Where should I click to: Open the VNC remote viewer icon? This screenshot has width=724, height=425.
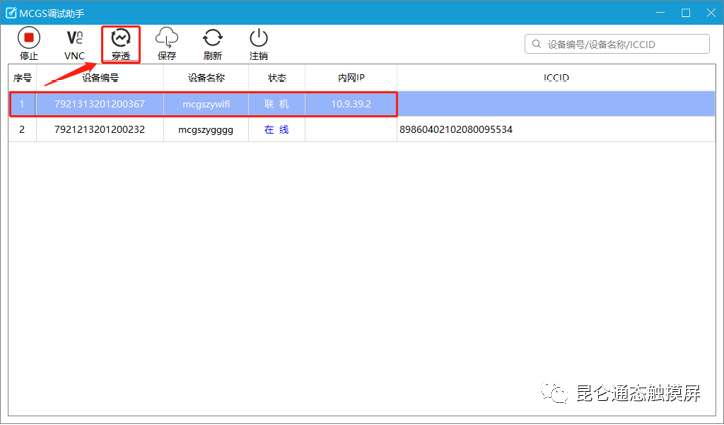pos(74,38)
